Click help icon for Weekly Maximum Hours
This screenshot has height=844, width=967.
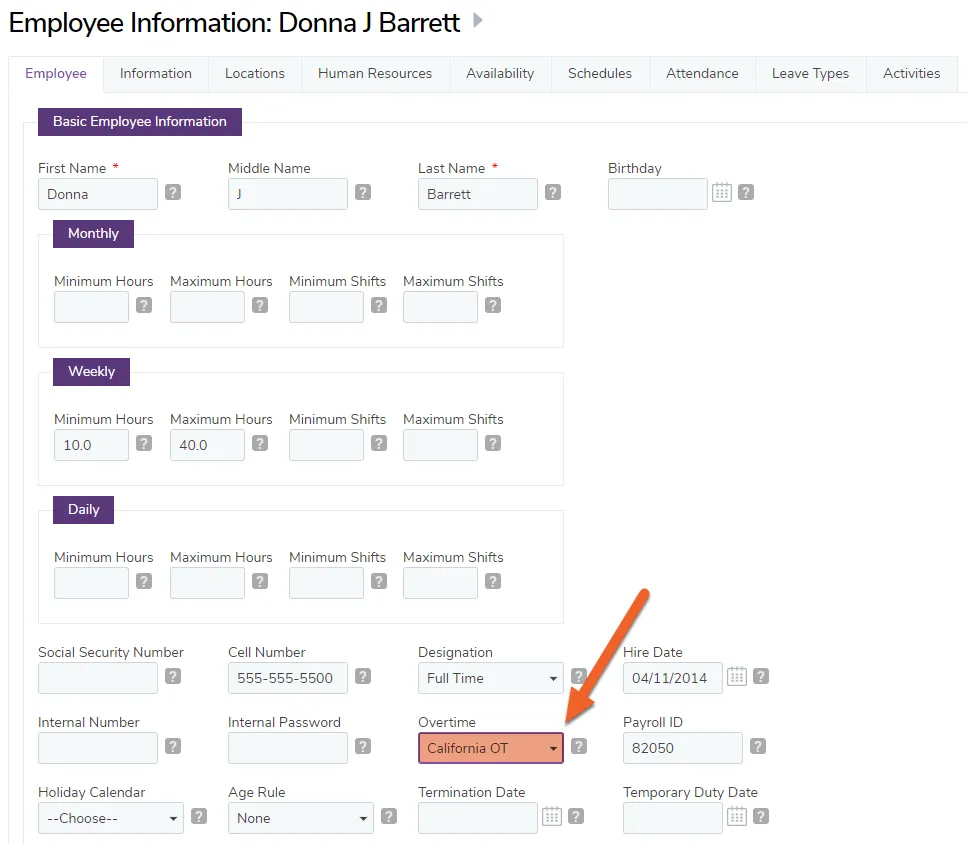(260, 443)
